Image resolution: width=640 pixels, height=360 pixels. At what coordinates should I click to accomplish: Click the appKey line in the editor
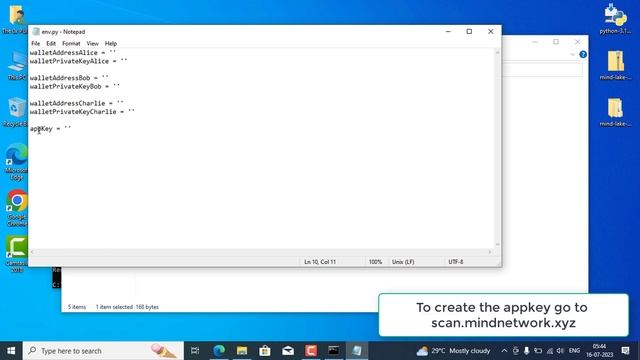(50, 129)
